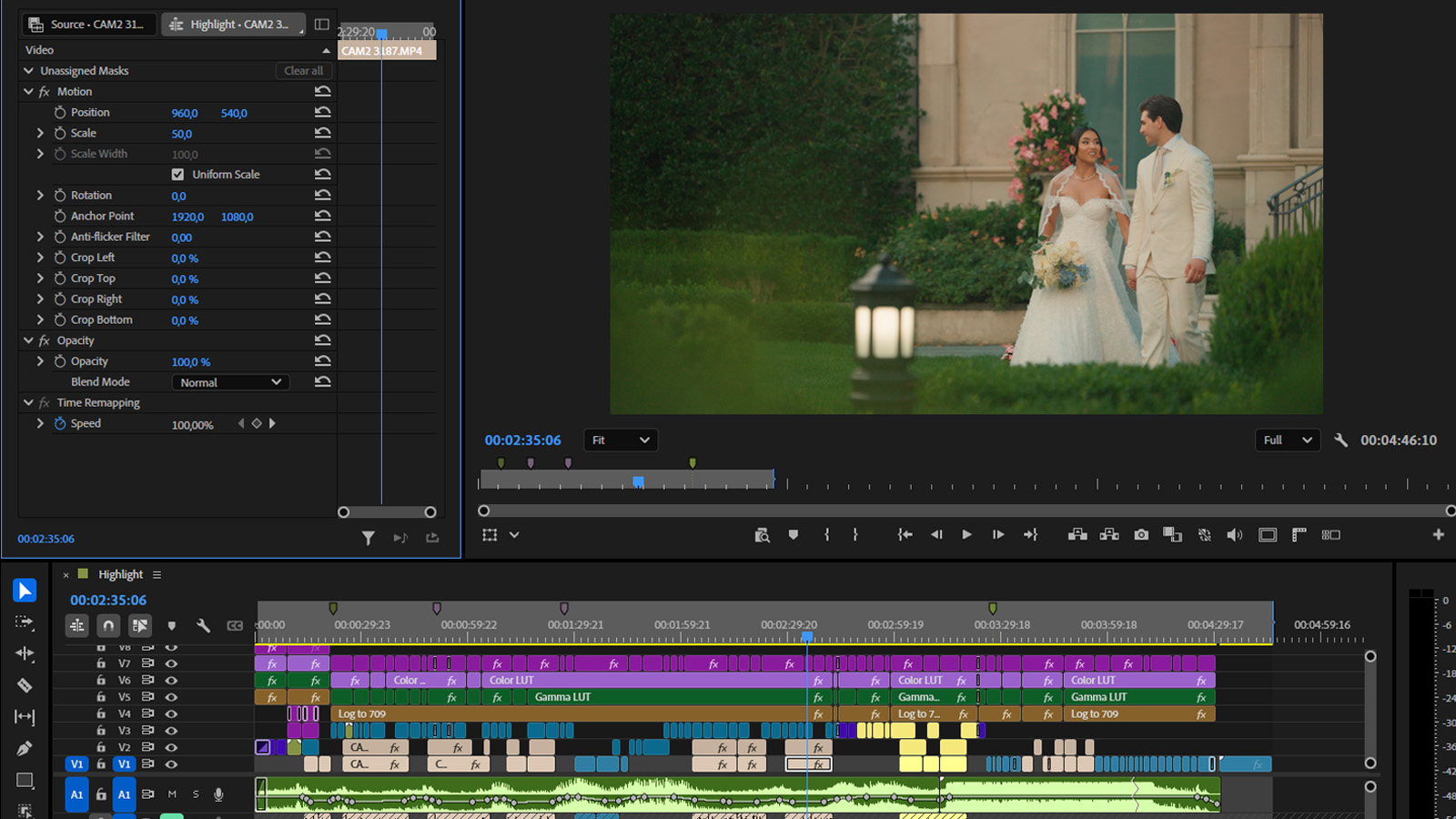
Task: Collapse Motion effect section
Action: pyautogui.click(x=28, y=92)
